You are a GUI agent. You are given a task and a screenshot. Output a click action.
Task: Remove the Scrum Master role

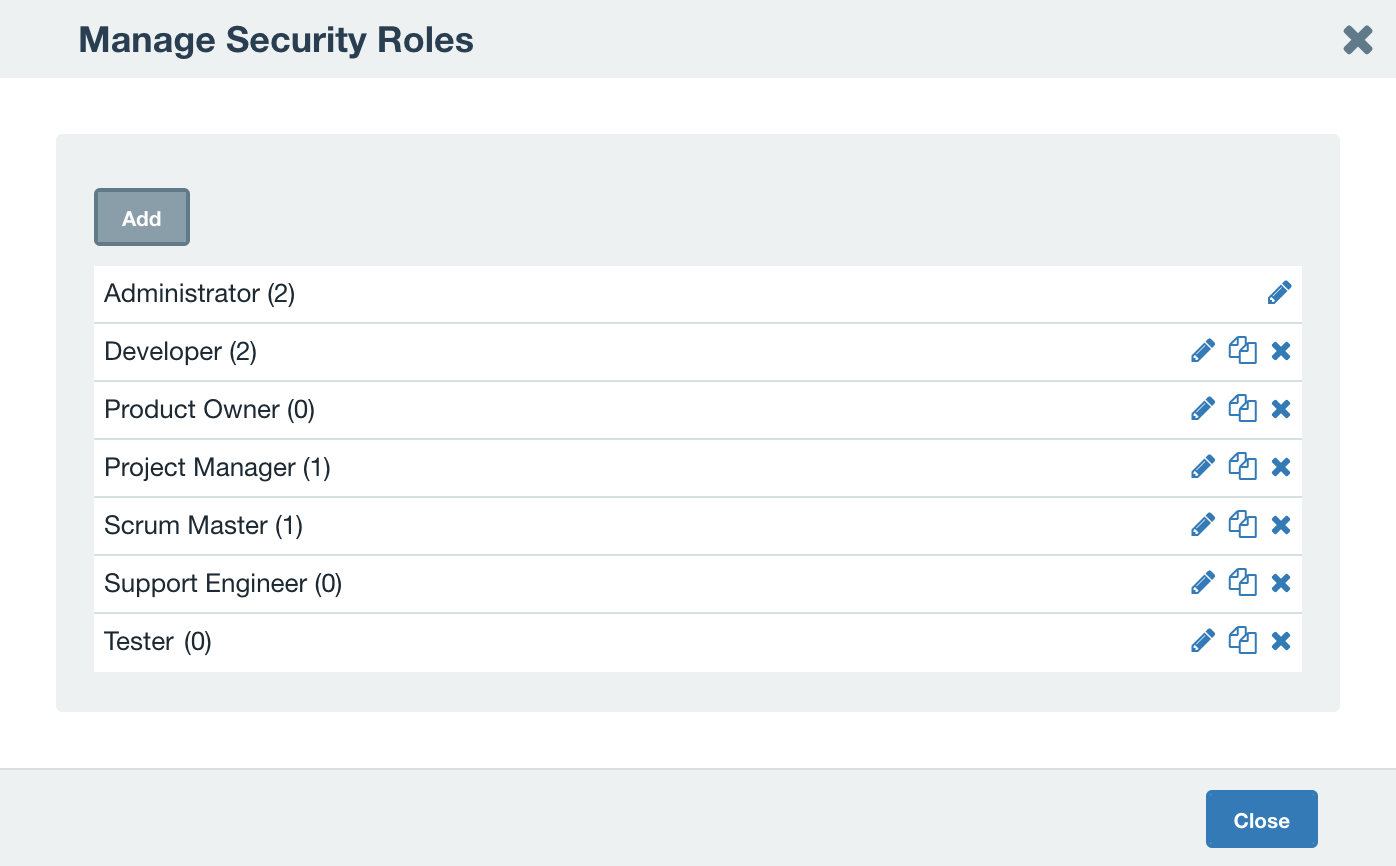pyautogui.click(x=1281, y=525)
